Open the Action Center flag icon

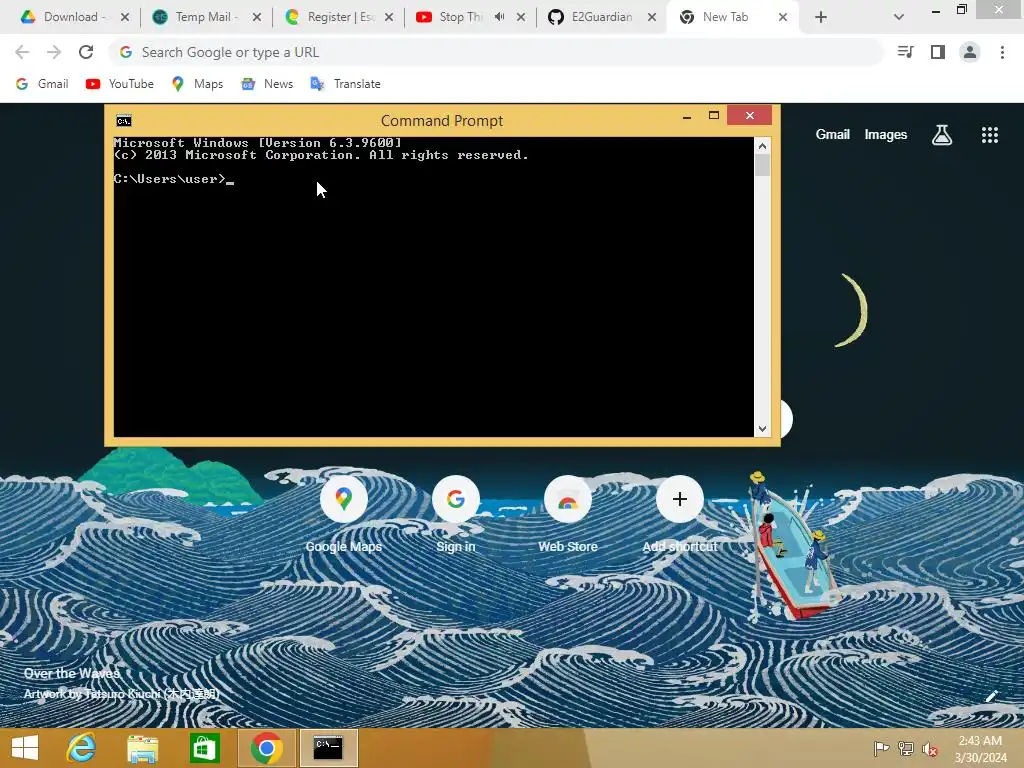point(881,748)
